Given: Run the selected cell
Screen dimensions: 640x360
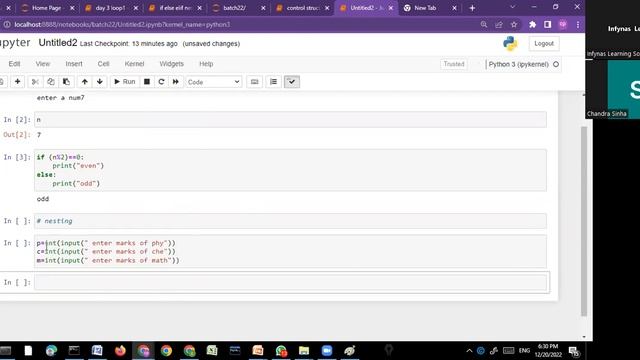Looking at the screenshot, I should click(124, 82).
